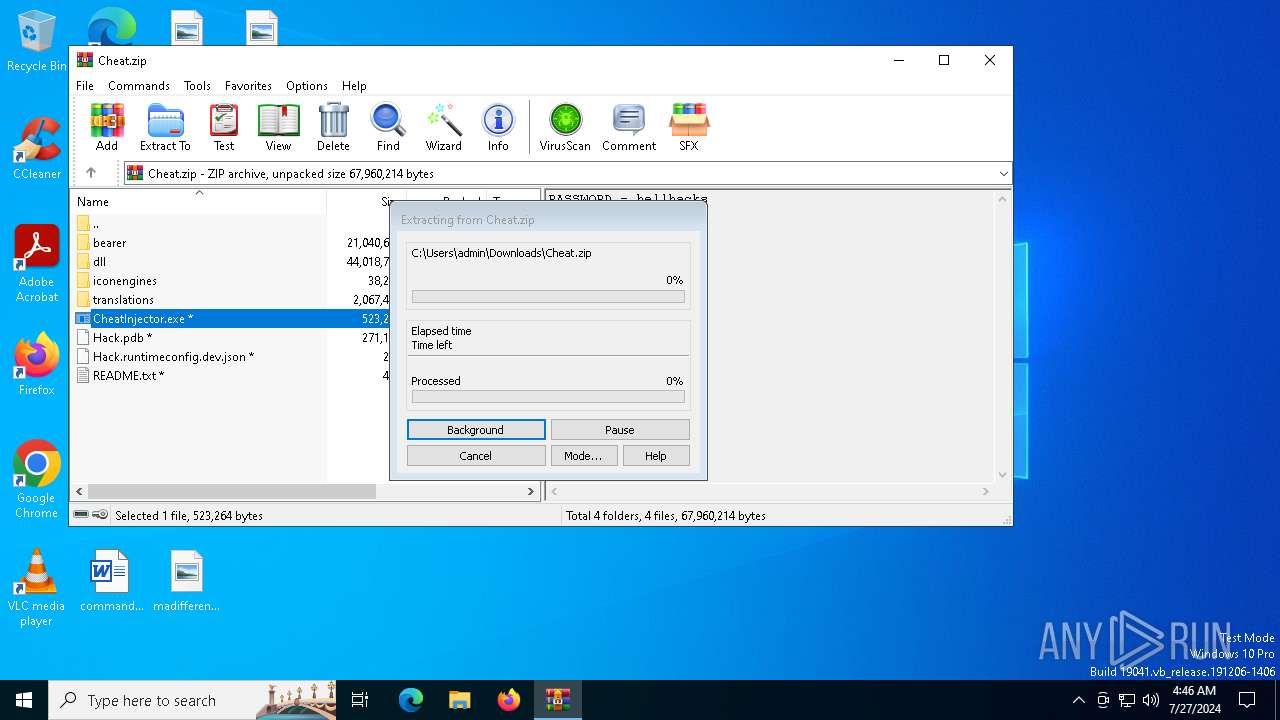Open the Commands menu
The width and height of the screenshot is (1280, 720).
click(x=139, y=86)
